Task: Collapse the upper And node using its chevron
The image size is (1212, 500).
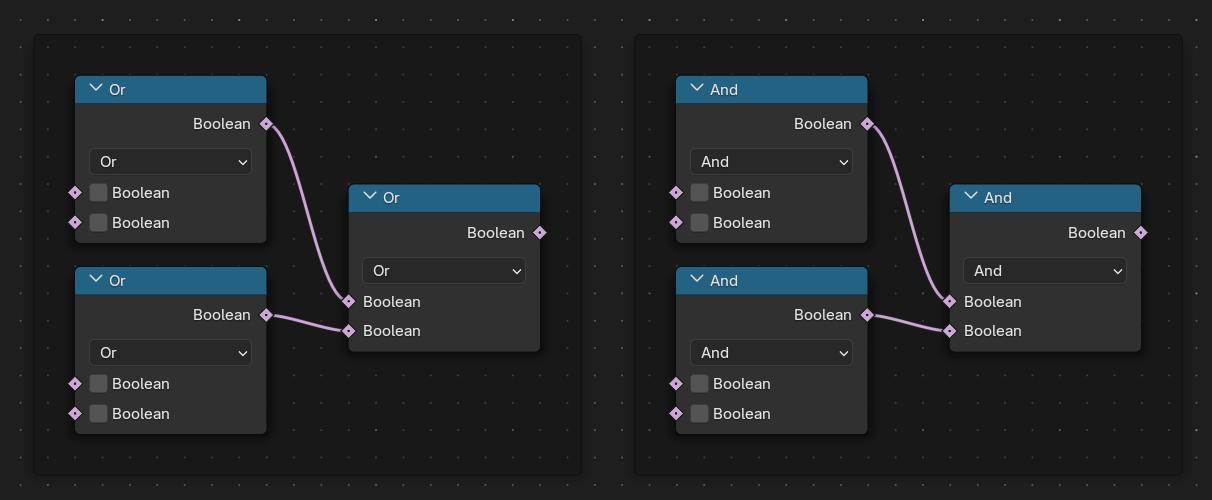Action: (697, 88)
